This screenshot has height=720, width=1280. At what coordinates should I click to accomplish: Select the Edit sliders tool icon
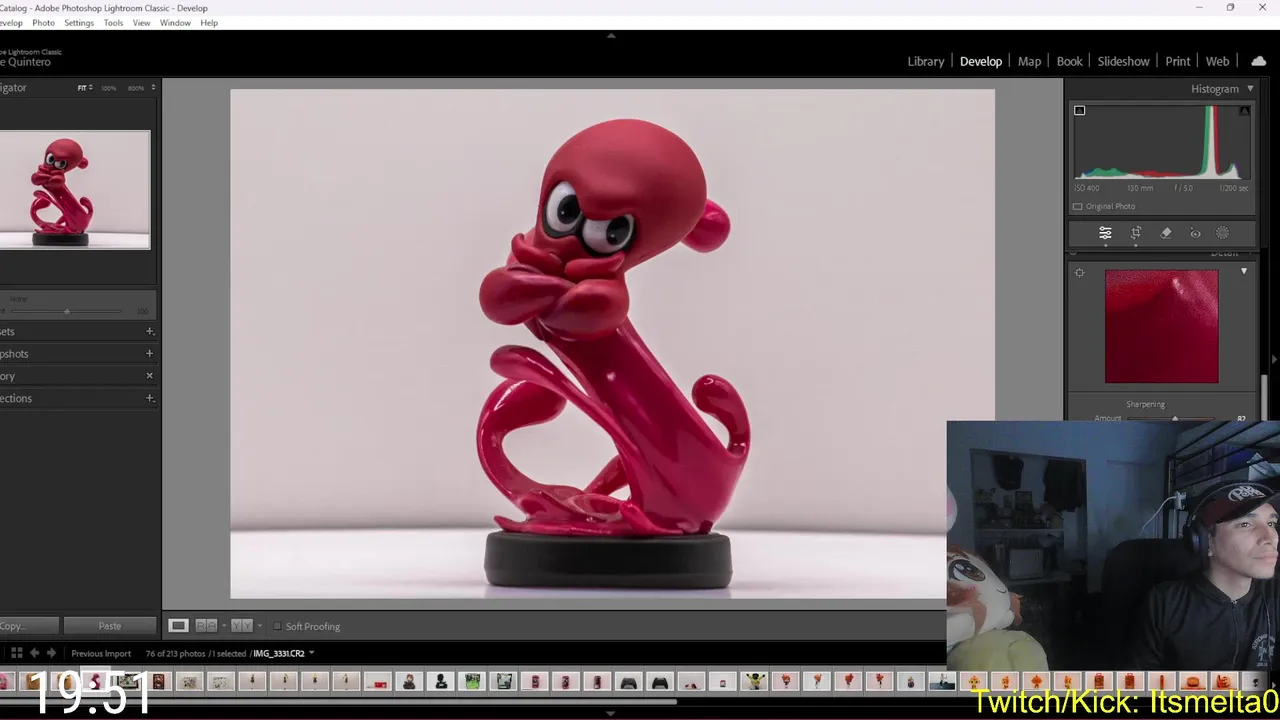(x=1105, y=233)
